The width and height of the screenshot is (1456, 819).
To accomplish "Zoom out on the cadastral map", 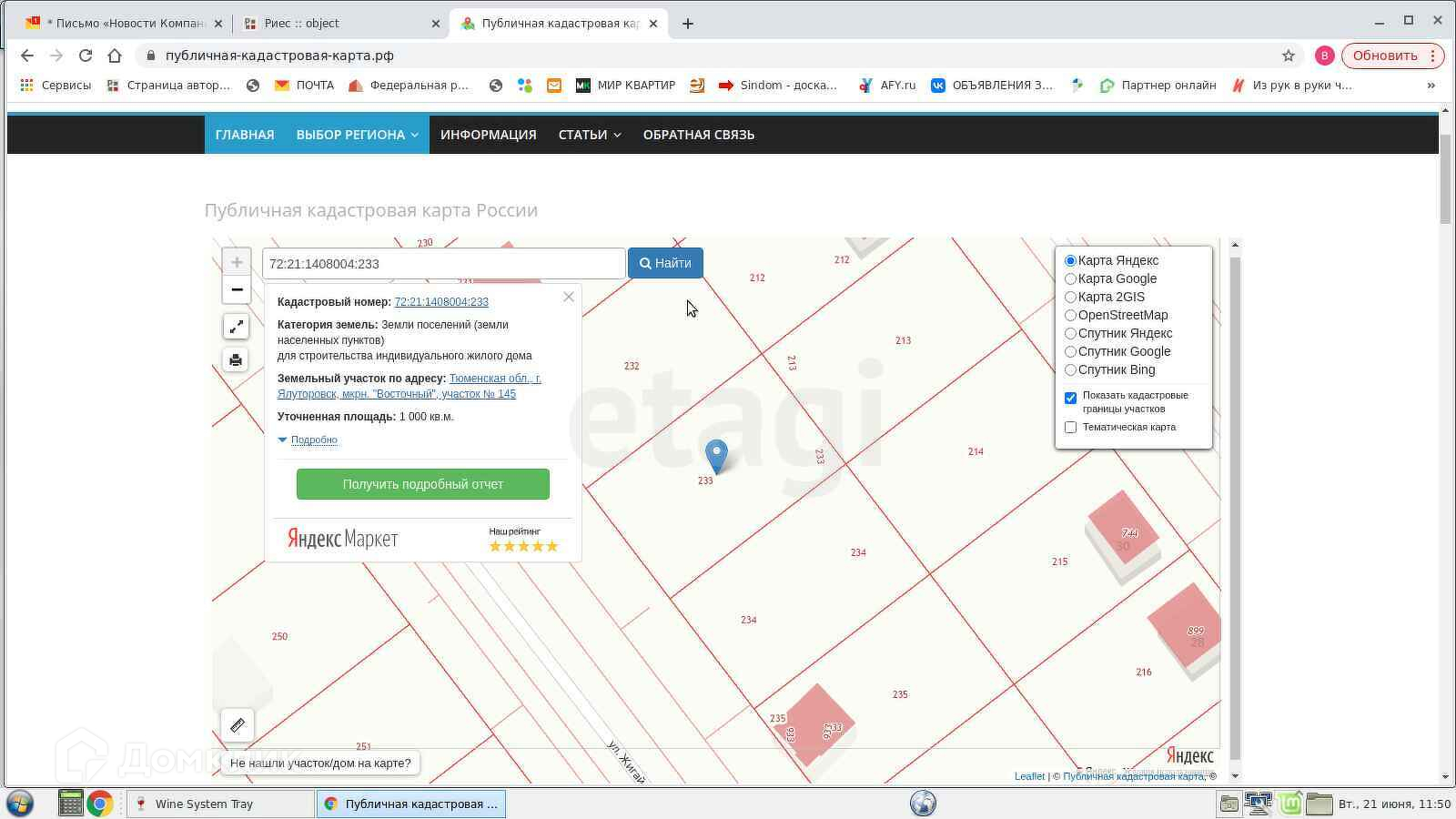I will (x=237, y=289).
